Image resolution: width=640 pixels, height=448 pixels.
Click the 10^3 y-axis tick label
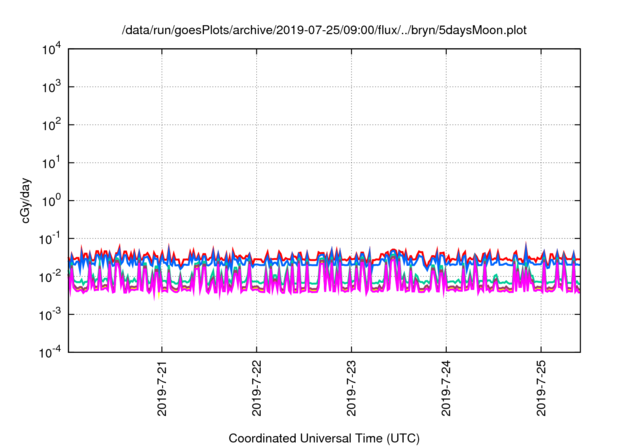tap(51, 87)
